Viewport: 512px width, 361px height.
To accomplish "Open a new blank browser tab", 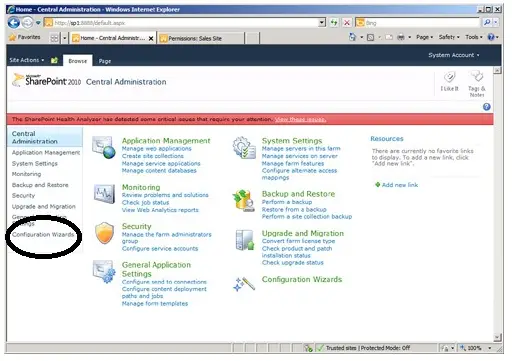I will tap(252, 38).
